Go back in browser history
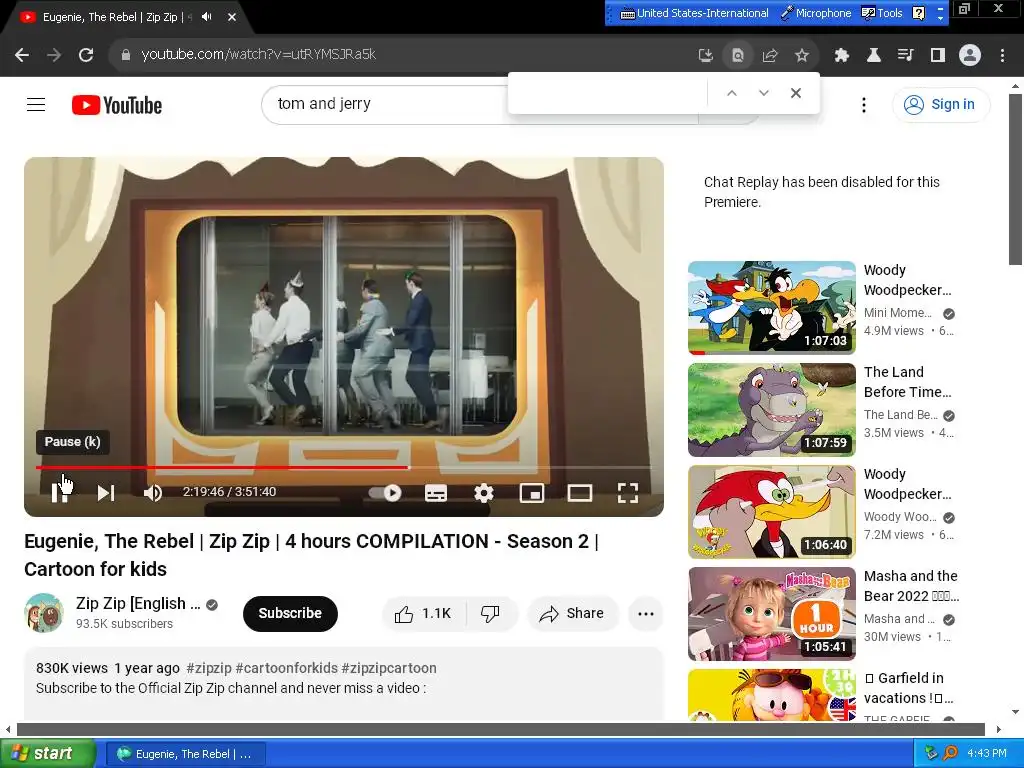1024x768 pixels. 22,55
